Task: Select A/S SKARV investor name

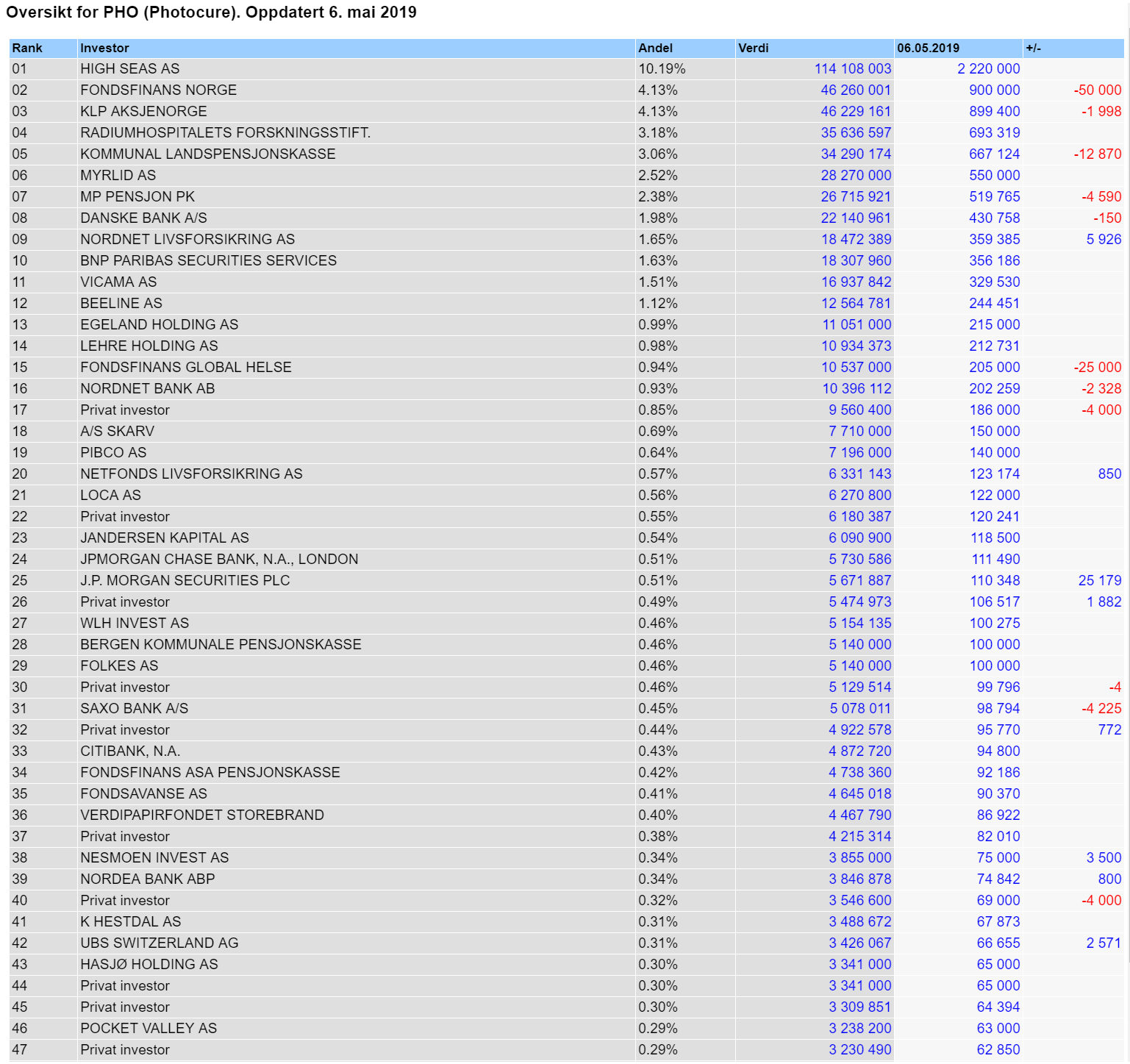Action: tap(118, 431)
